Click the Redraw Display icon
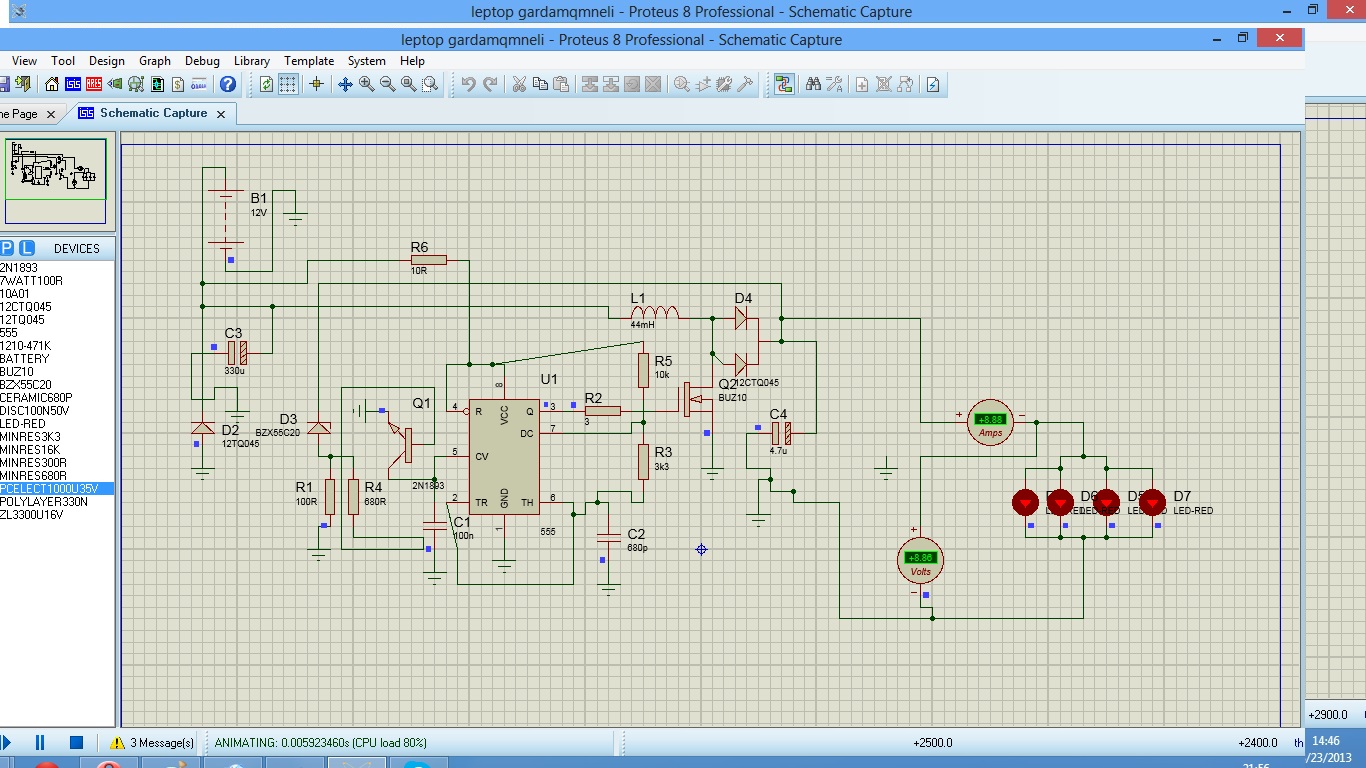This screenshot has width=1366, height=768. point(266,85)
